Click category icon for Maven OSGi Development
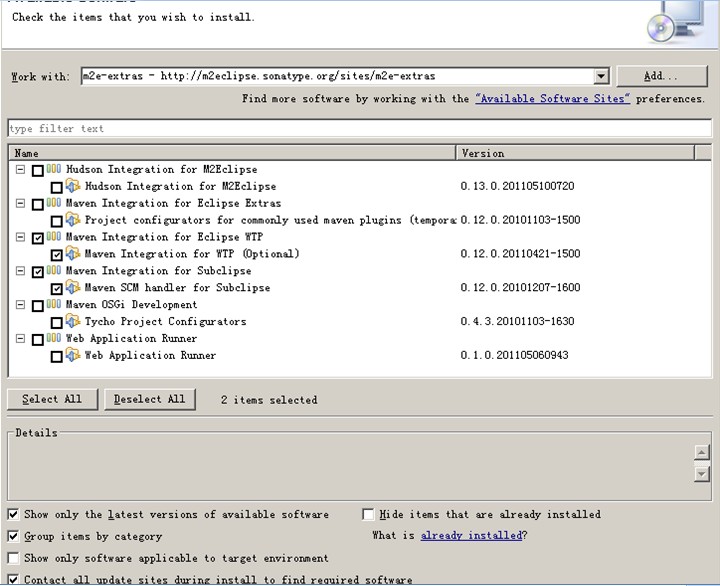 pos(53,304)
